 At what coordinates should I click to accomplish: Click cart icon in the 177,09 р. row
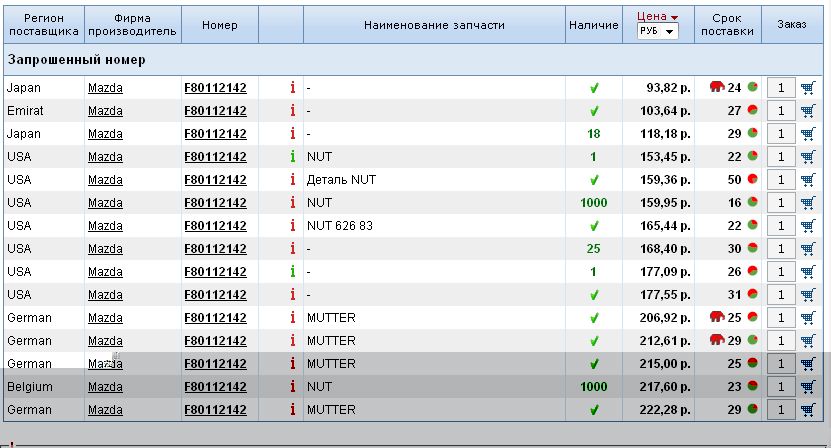(x=808, y=271)
